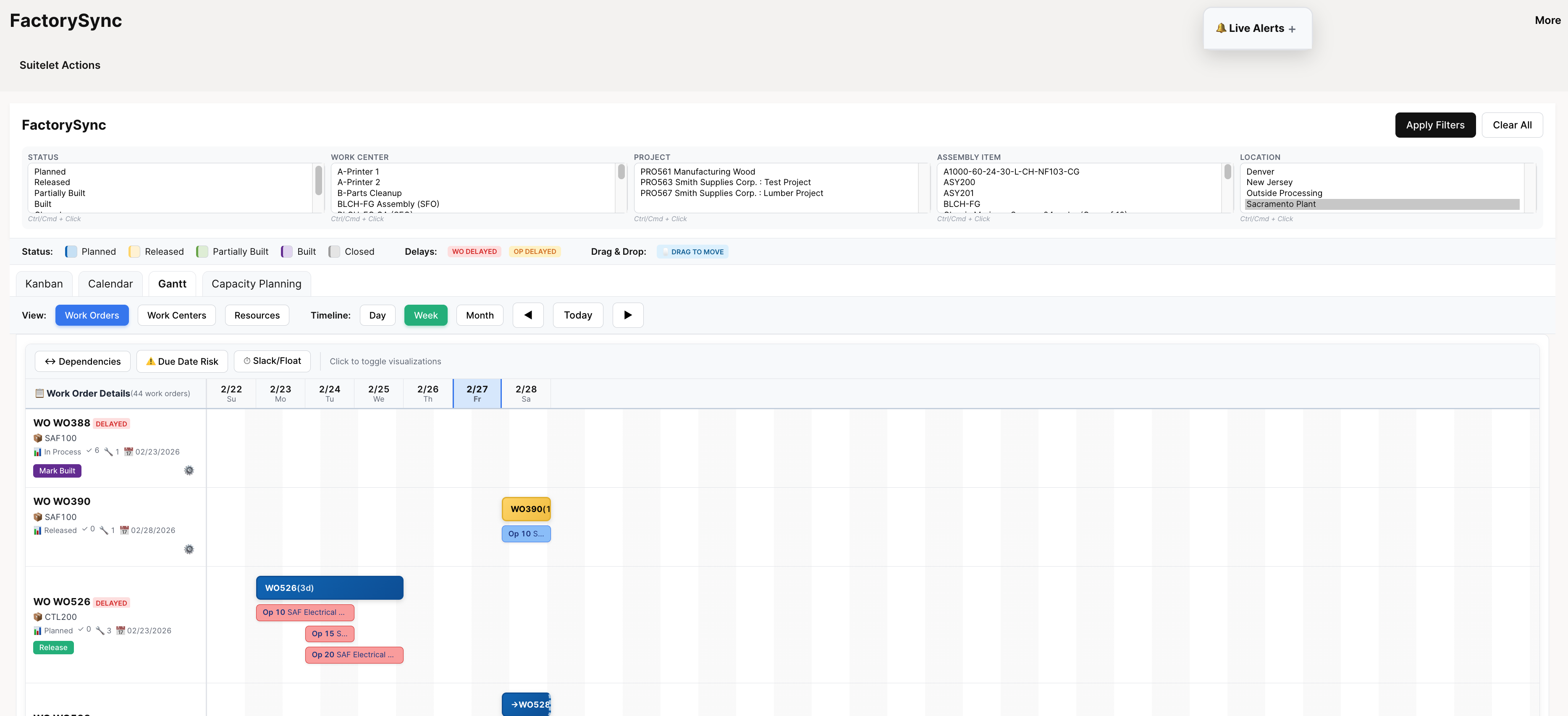Click the clipboard icon in Work Order Details header

[39, 394]
